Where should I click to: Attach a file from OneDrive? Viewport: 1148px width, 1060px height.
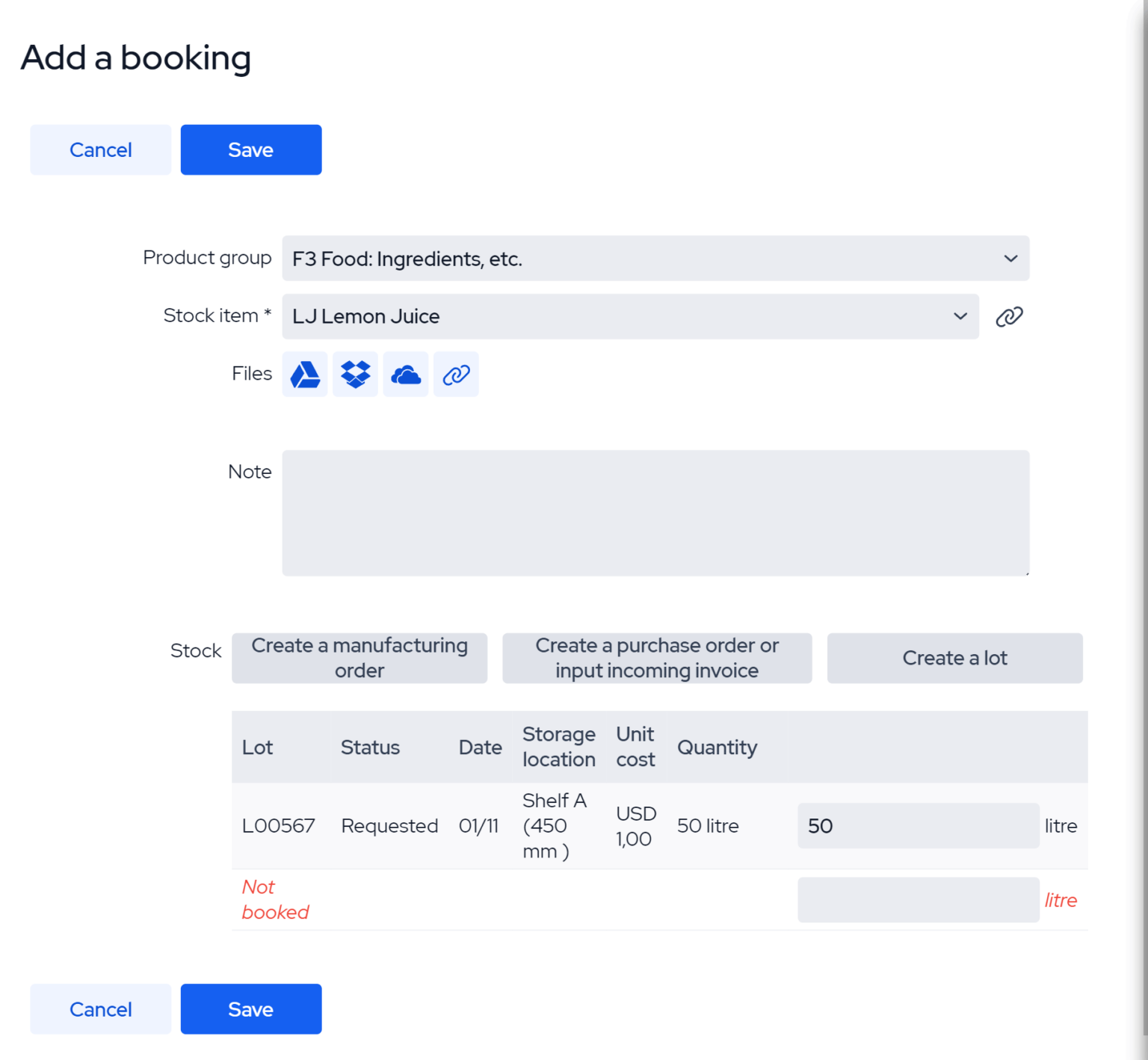[x=405, y=374]
